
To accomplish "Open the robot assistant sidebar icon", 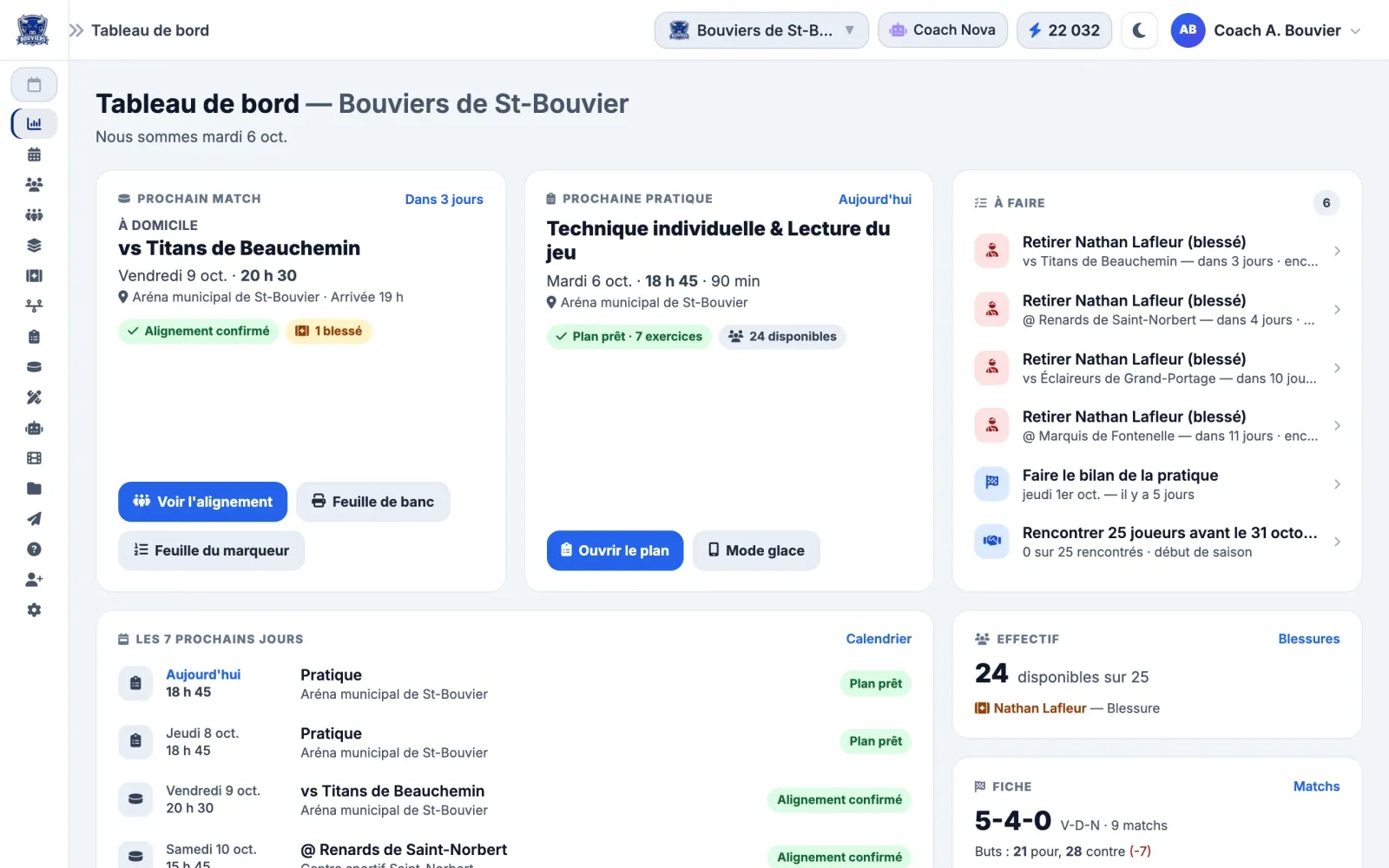I will tap(34, 428).
